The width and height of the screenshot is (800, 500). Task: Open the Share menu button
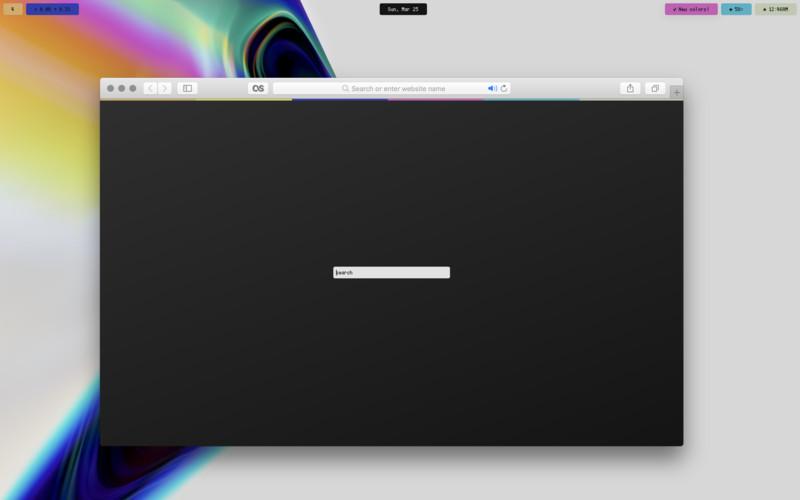click(630, 88)
